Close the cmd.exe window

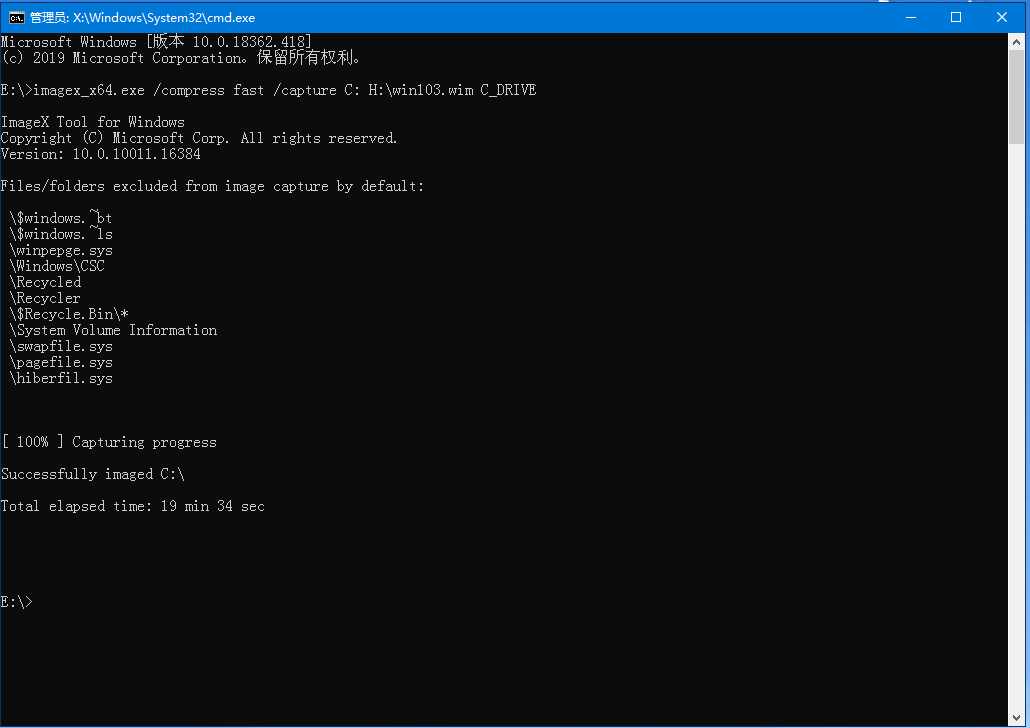(x=1002, y=17)
